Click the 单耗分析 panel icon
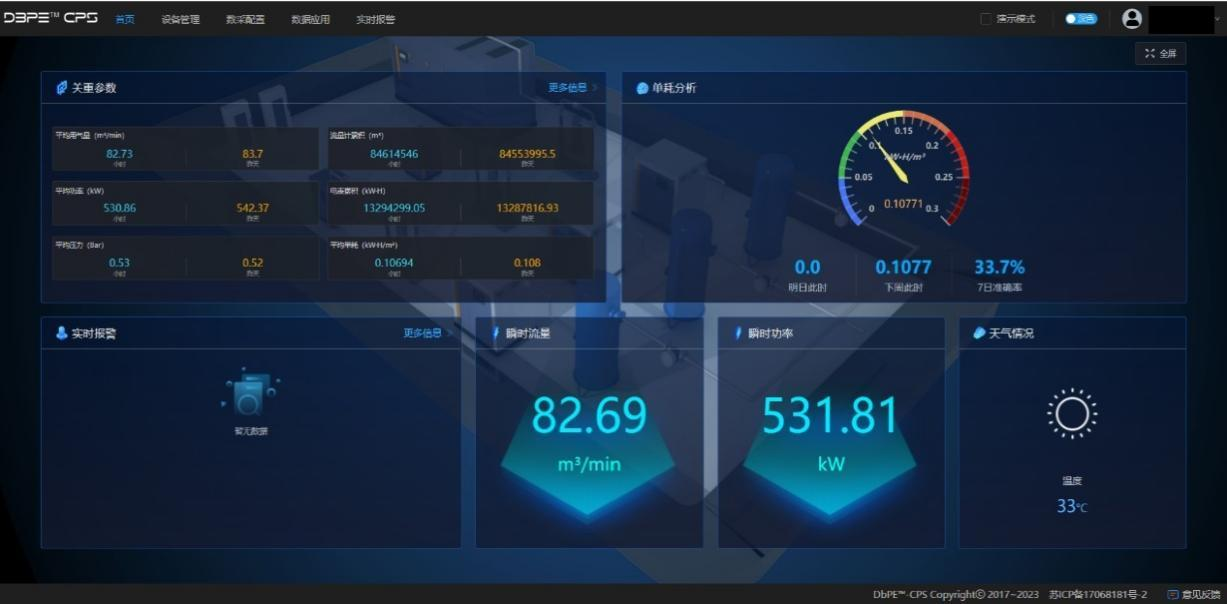The height and width of the screenshot is (604, 1227). click(643, 88)
